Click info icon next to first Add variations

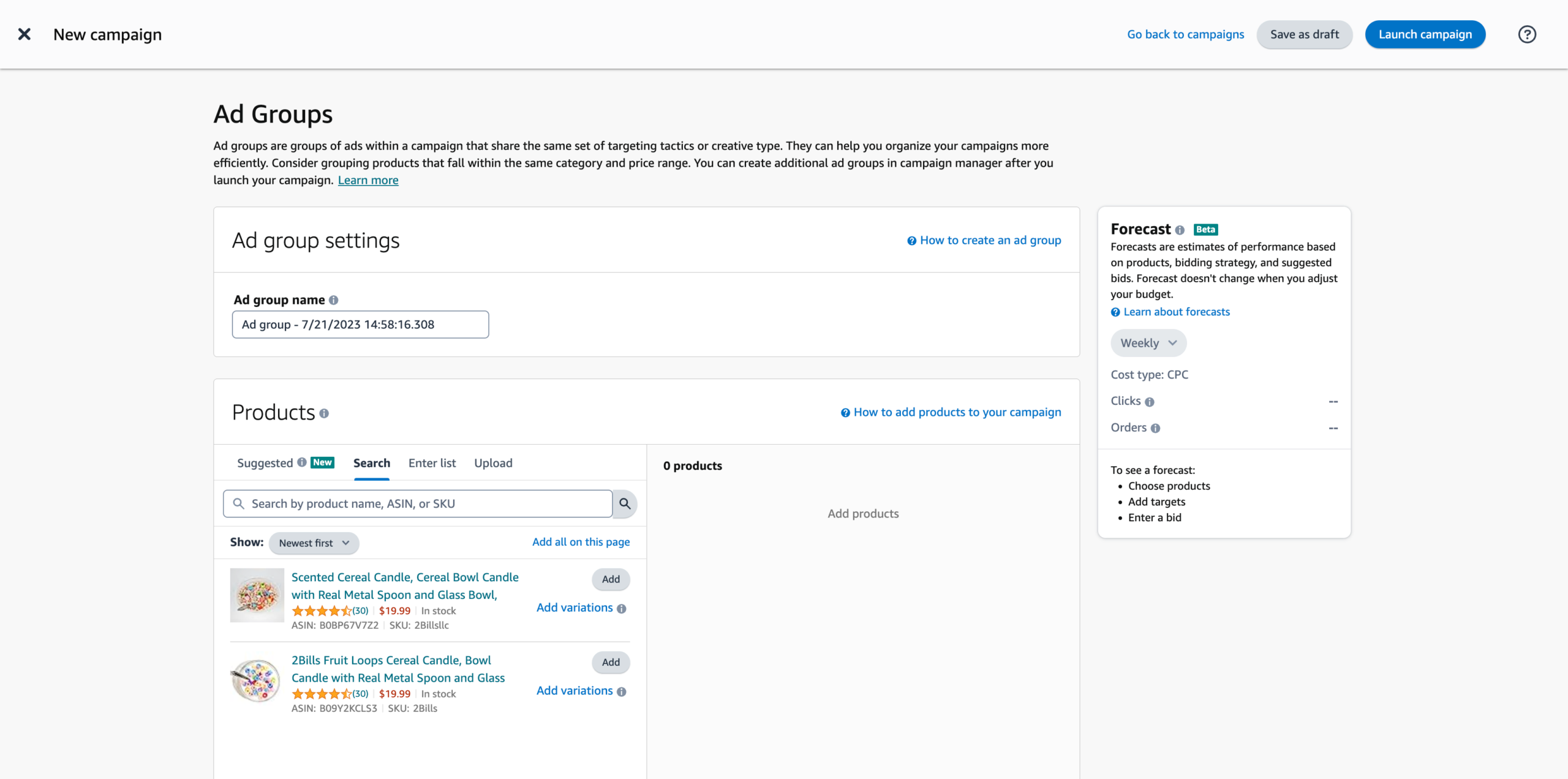point(622,609)
